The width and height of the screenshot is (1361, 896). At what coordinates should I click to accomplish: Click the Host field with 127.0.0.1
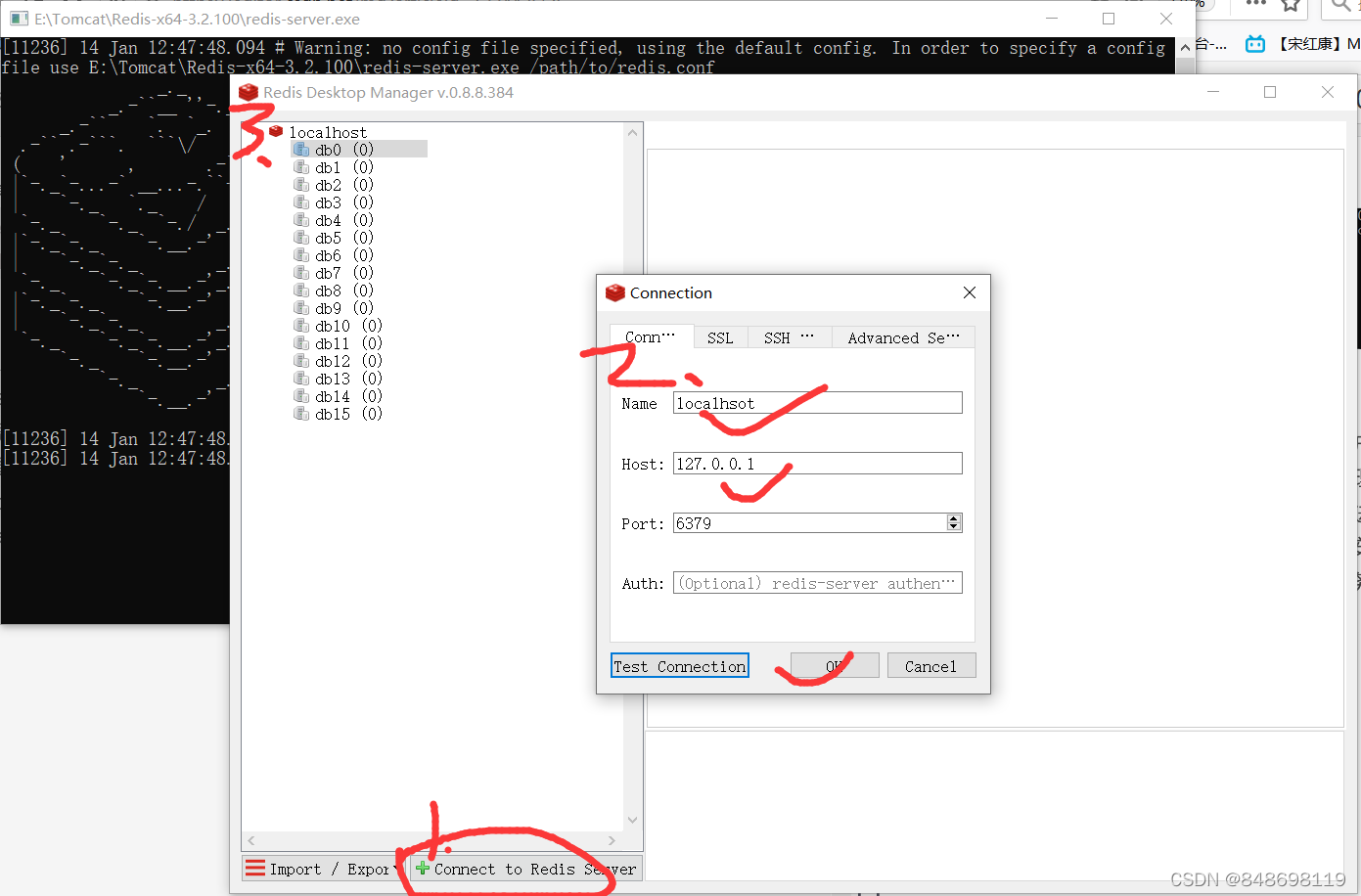pos(818,464)
